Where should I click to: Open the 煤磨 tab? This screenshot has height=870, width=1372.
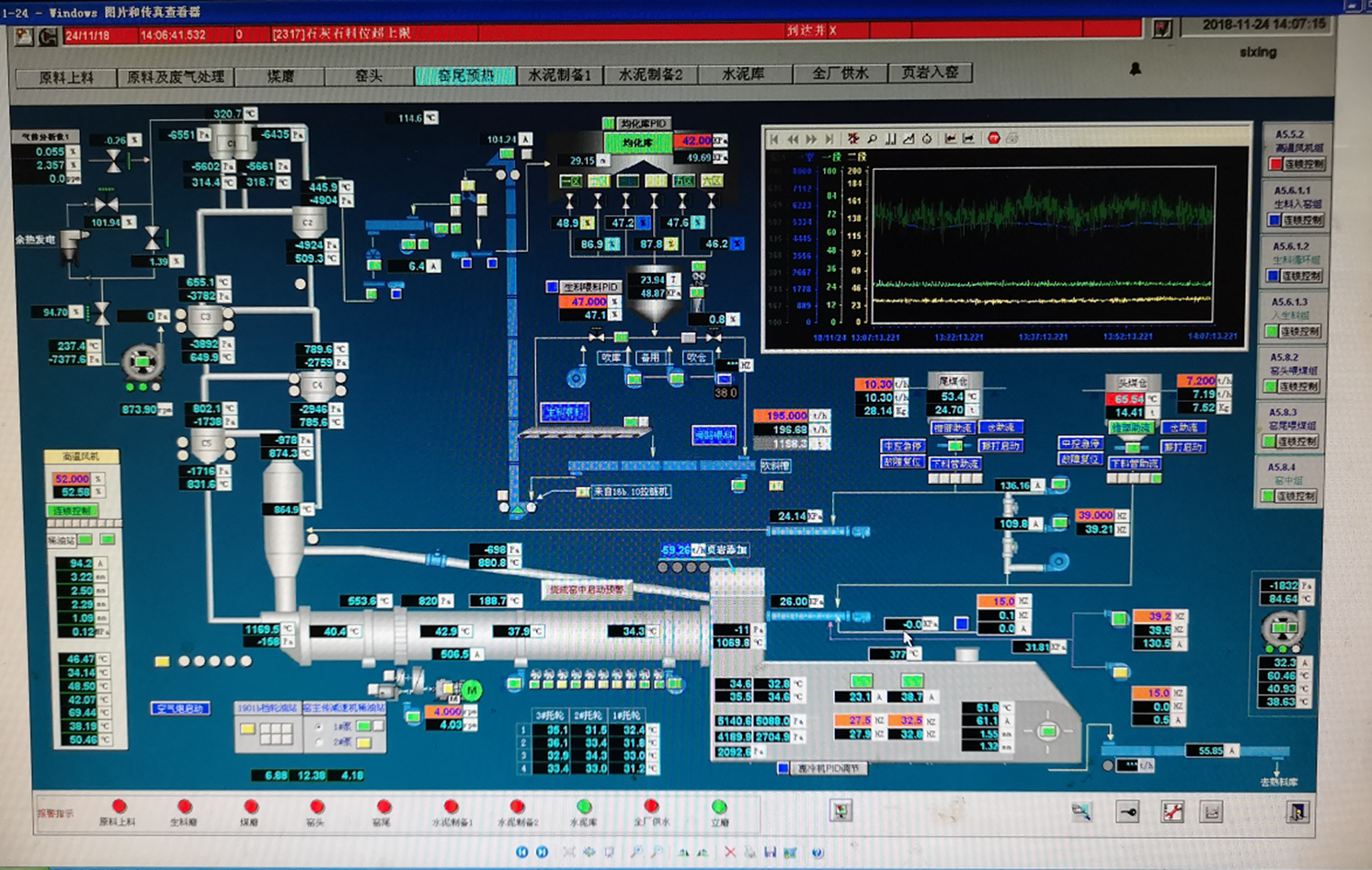pos(280,76)
